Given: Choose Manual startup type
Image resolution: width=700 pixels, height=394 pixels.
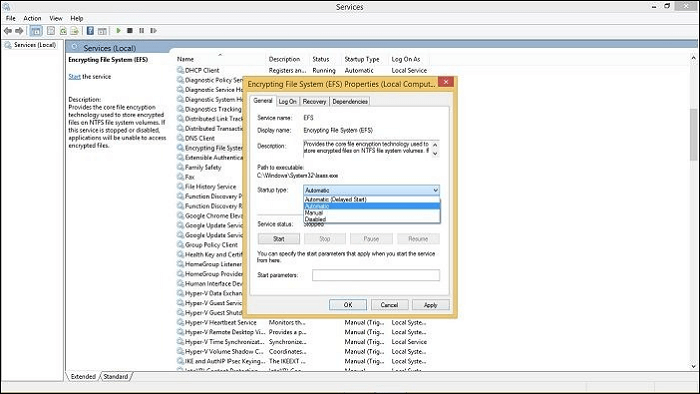Looking at the screenshot, I should 371,213.
